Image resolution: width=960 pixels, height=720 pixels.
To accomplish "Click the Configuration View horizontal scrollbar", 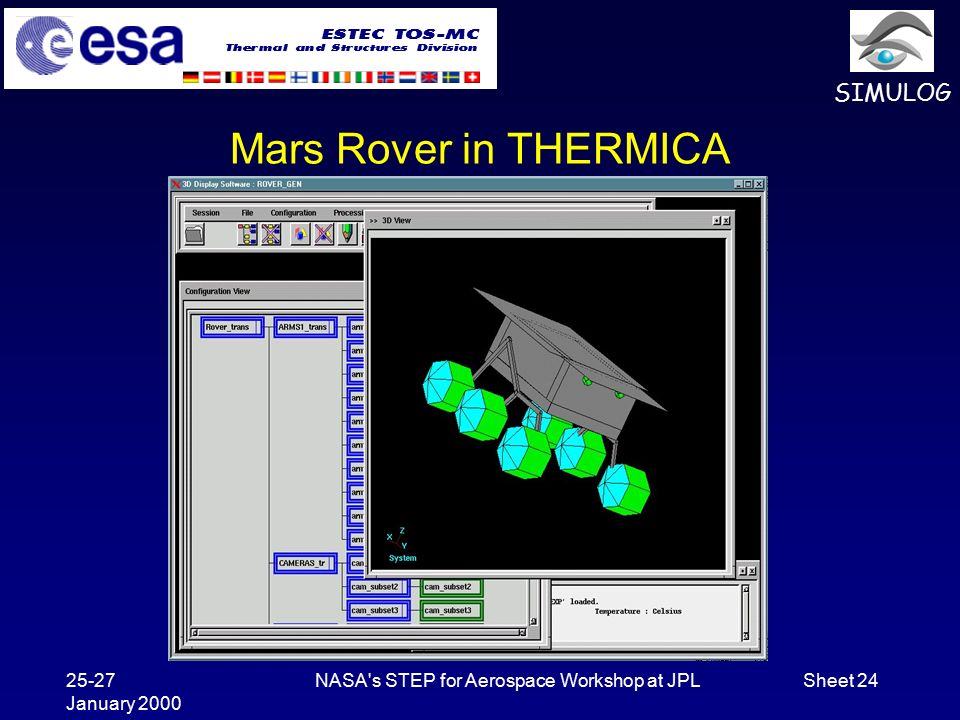I will pyautogui.click(x=358, y=632).
